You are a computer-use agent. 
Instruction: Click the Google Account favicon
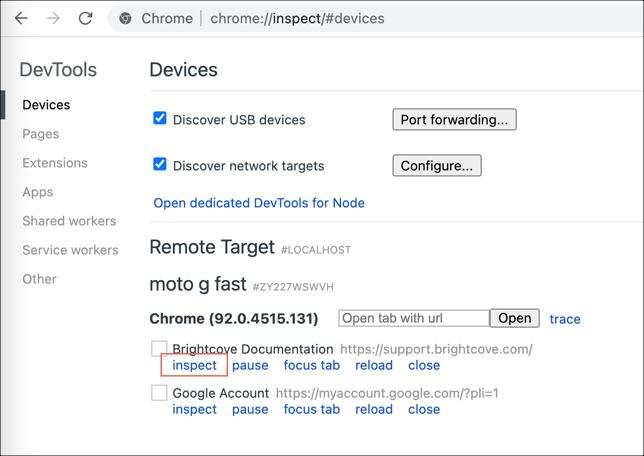pos(159,393)
